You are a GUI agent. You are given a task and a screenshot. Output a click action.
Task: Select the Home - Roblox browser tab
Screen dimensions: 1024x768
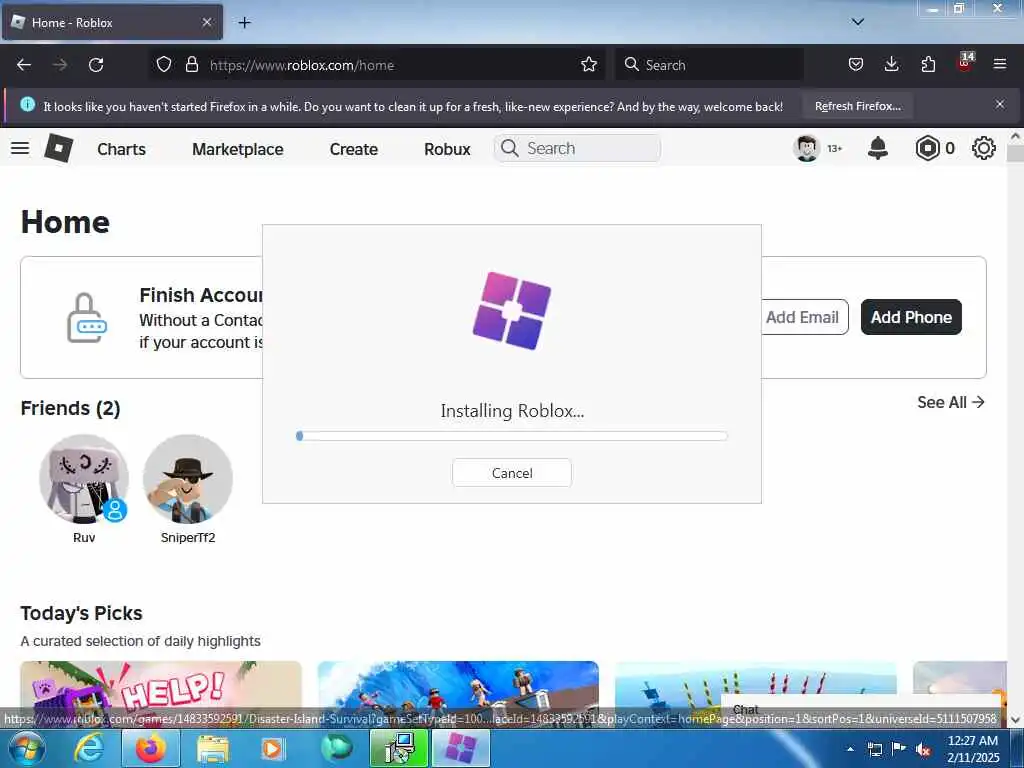pos(112,22)
